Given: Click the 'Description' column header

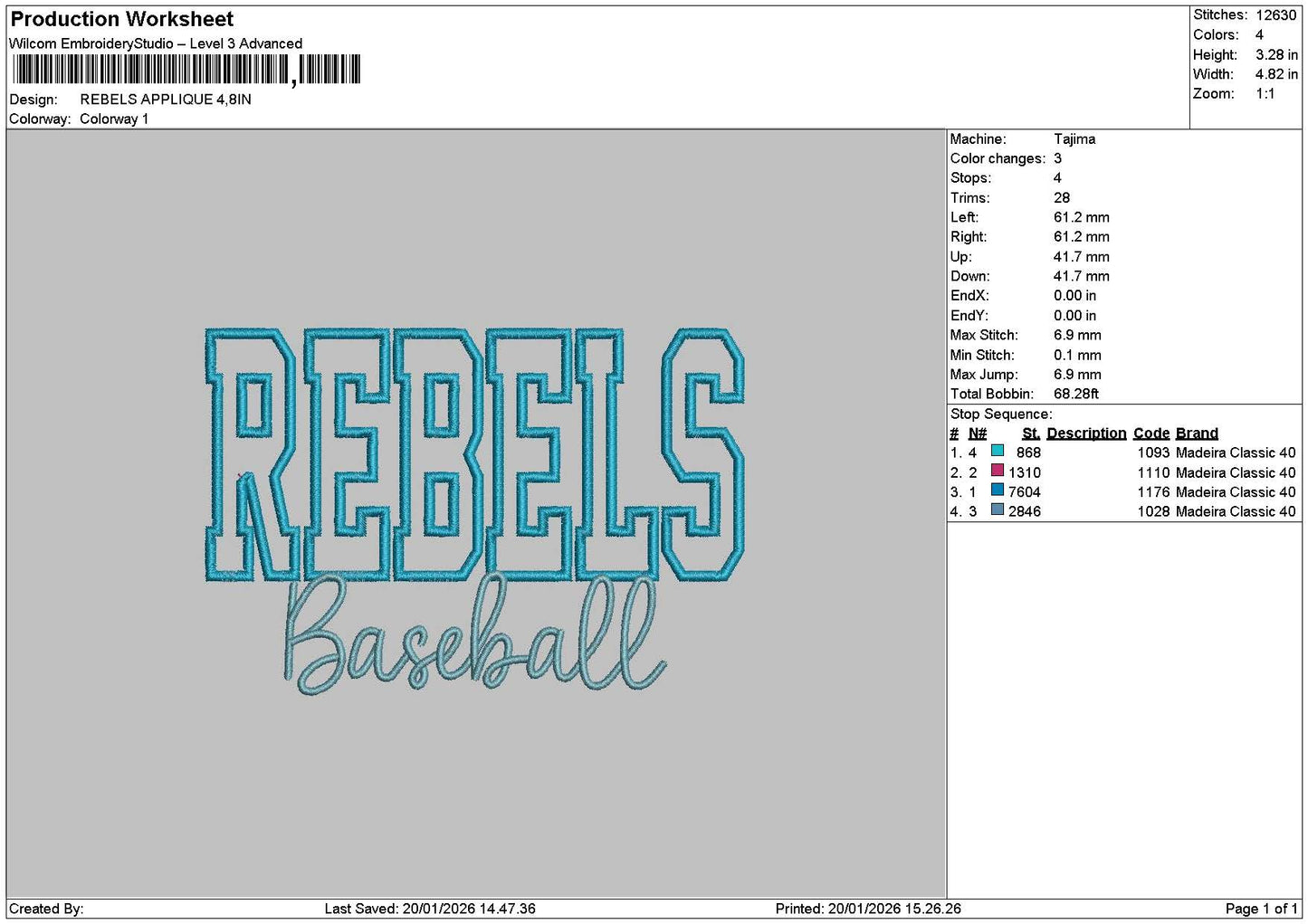Looking at the screenshot, I should click(1086, 433).
